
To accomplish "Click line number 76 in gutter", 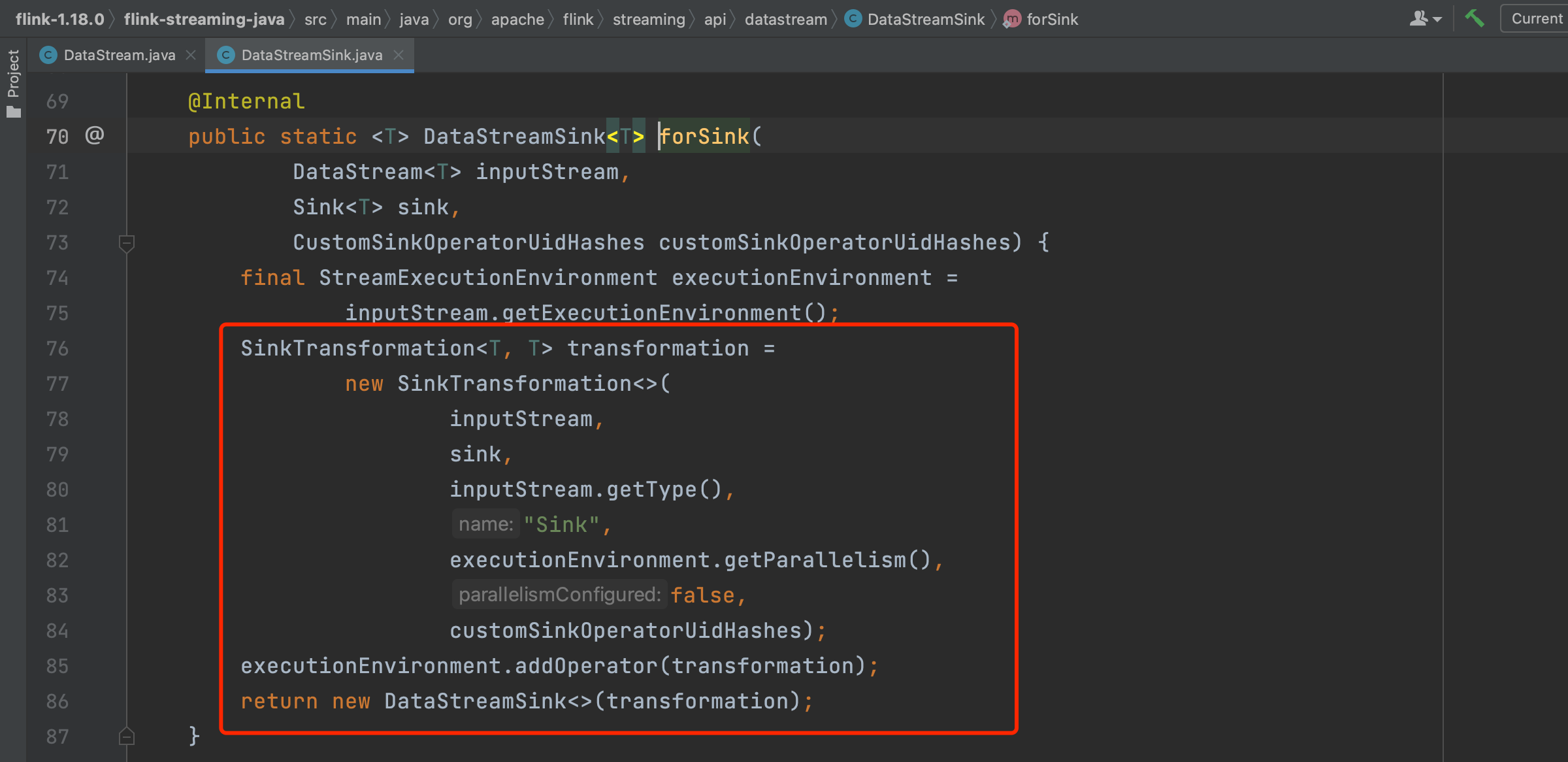I will (57, 348).
